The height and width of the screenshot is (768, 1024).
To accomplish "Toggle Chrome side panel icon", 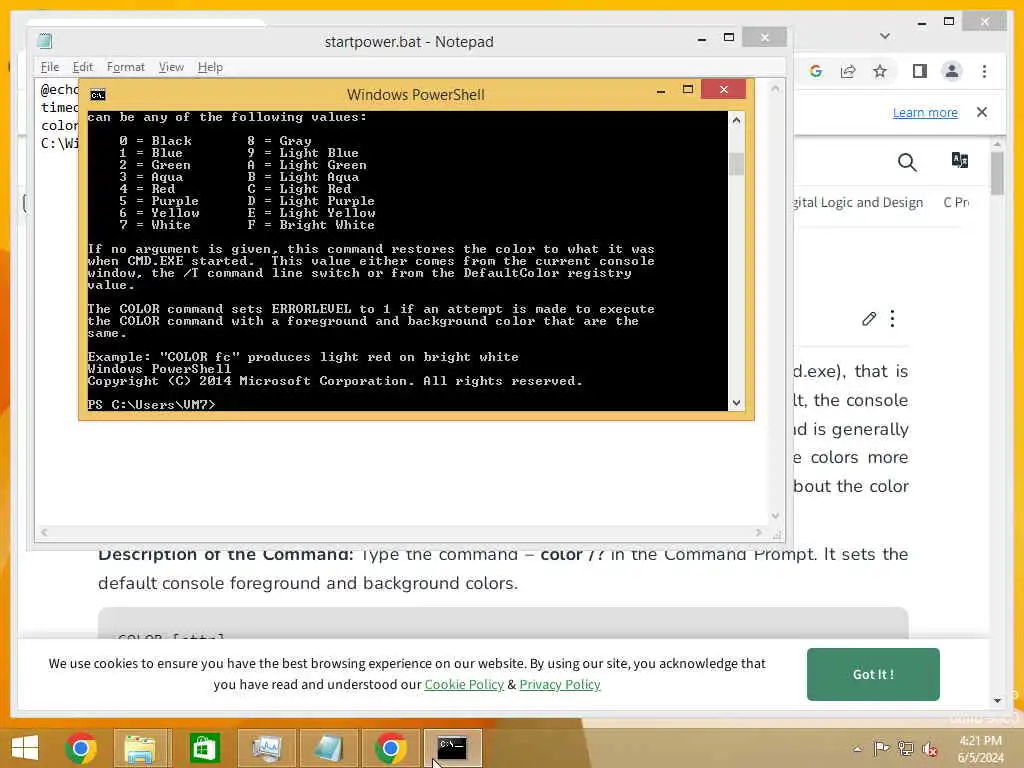I will click(x=920, y=71).
